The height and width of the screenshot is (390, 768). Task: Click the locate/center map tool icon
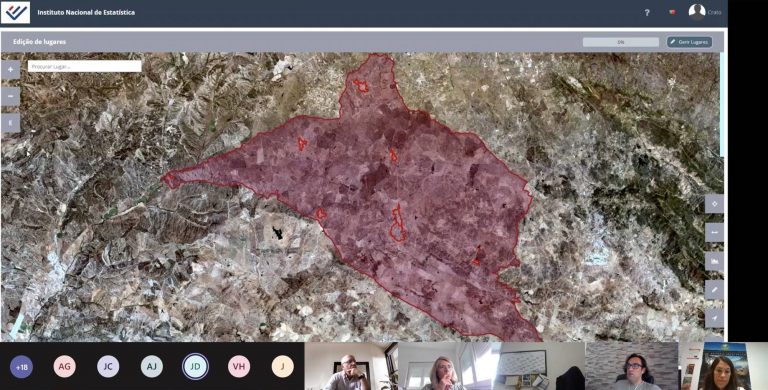(714, 203)
